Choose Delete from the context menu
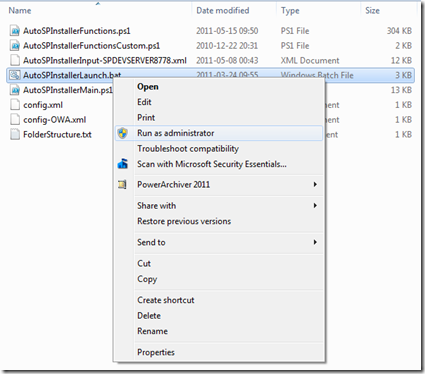This screenshot has width=425, height=374. pyautogui.click(x=219, y=316)
